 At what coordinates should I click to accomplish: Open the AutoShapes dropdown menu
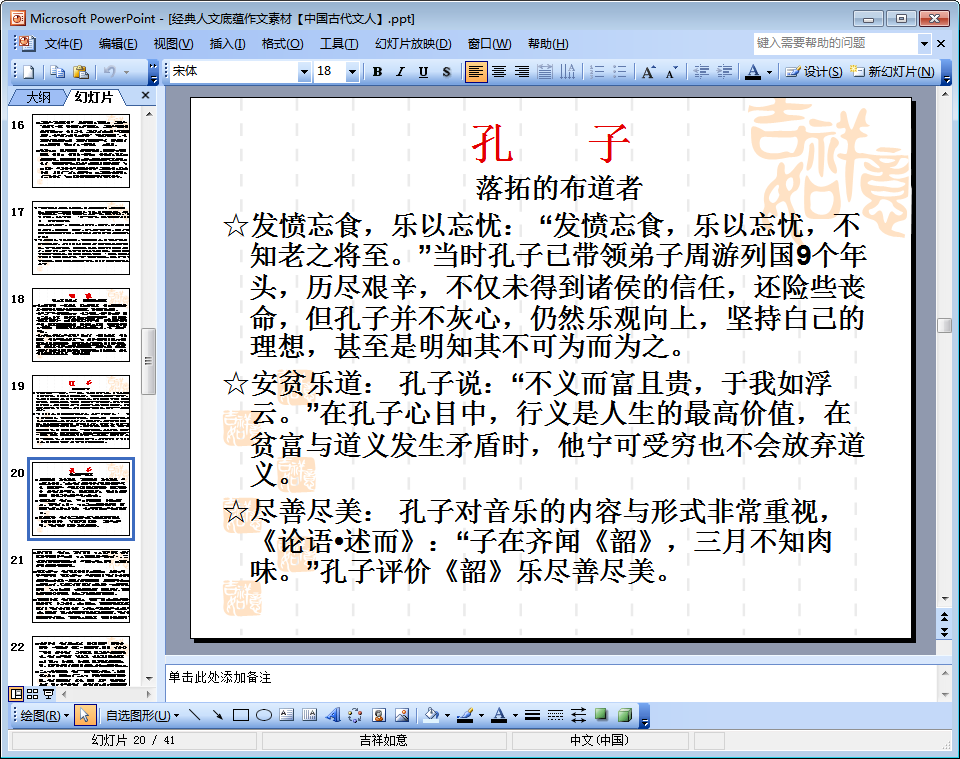[x=142, y=715]
